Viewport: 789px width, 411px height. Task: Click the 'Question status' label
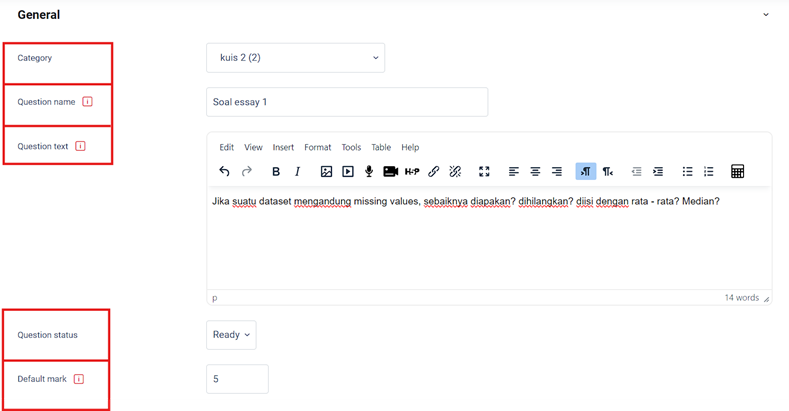point(47,335)
